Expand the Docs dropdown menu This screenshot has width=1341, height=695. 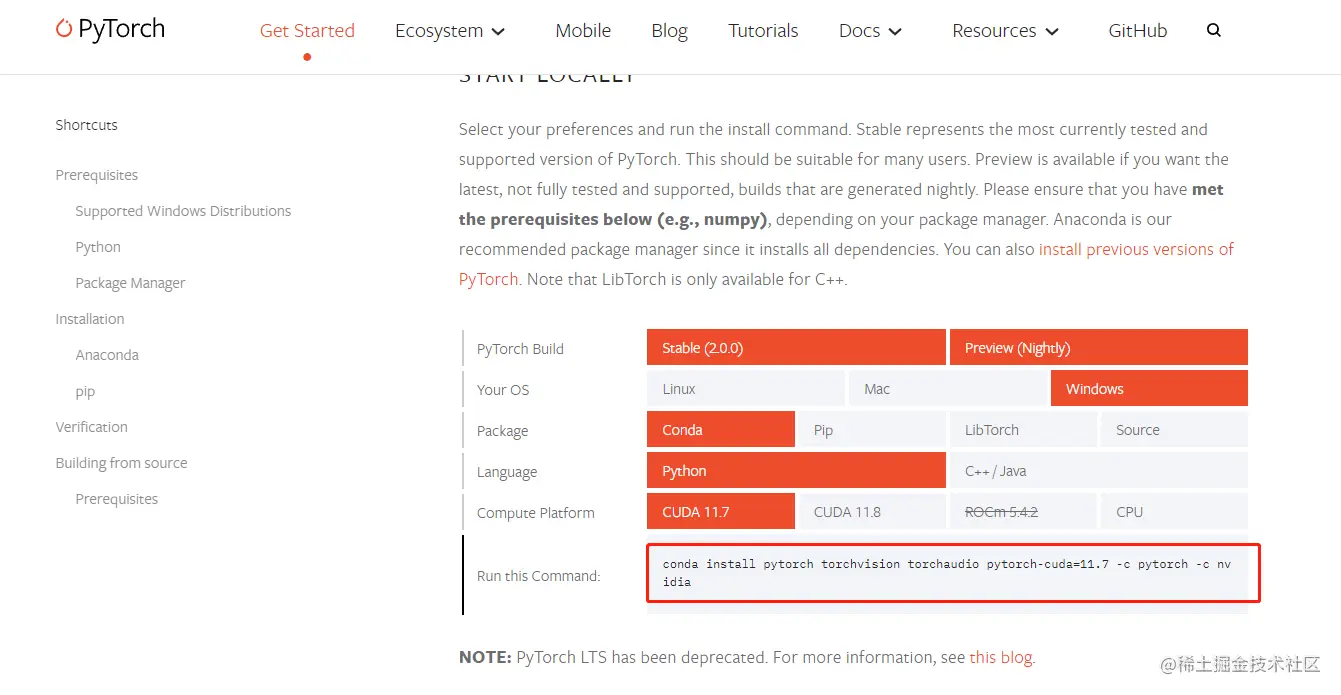[x=870, y=31]
